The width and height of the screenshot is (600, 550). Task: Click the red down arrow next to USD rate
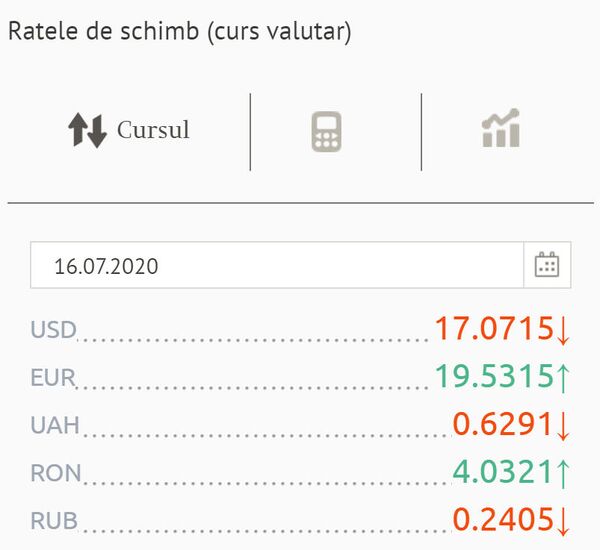[563, 330]
